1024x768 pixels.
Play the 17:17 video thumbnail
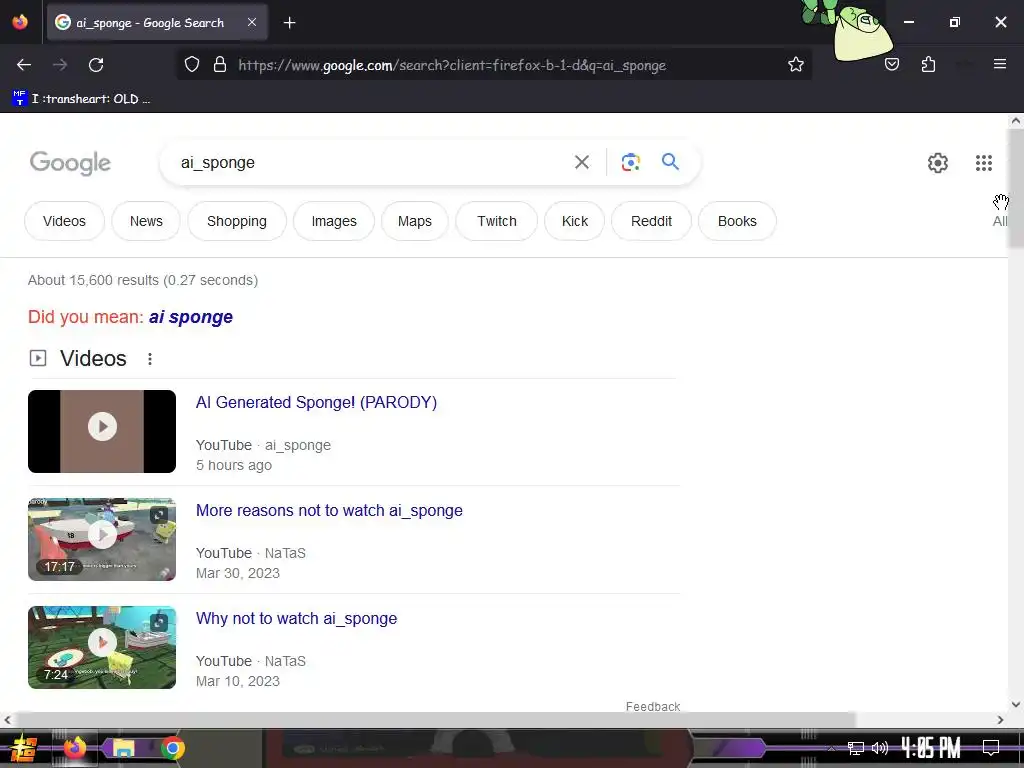click(x=102, y=539)
